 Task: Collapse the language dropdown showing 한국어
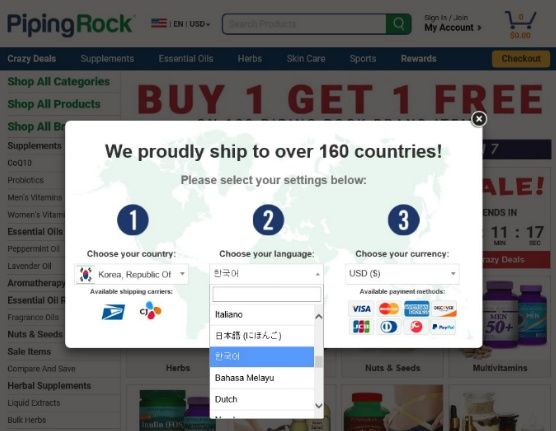click(266, 274)
